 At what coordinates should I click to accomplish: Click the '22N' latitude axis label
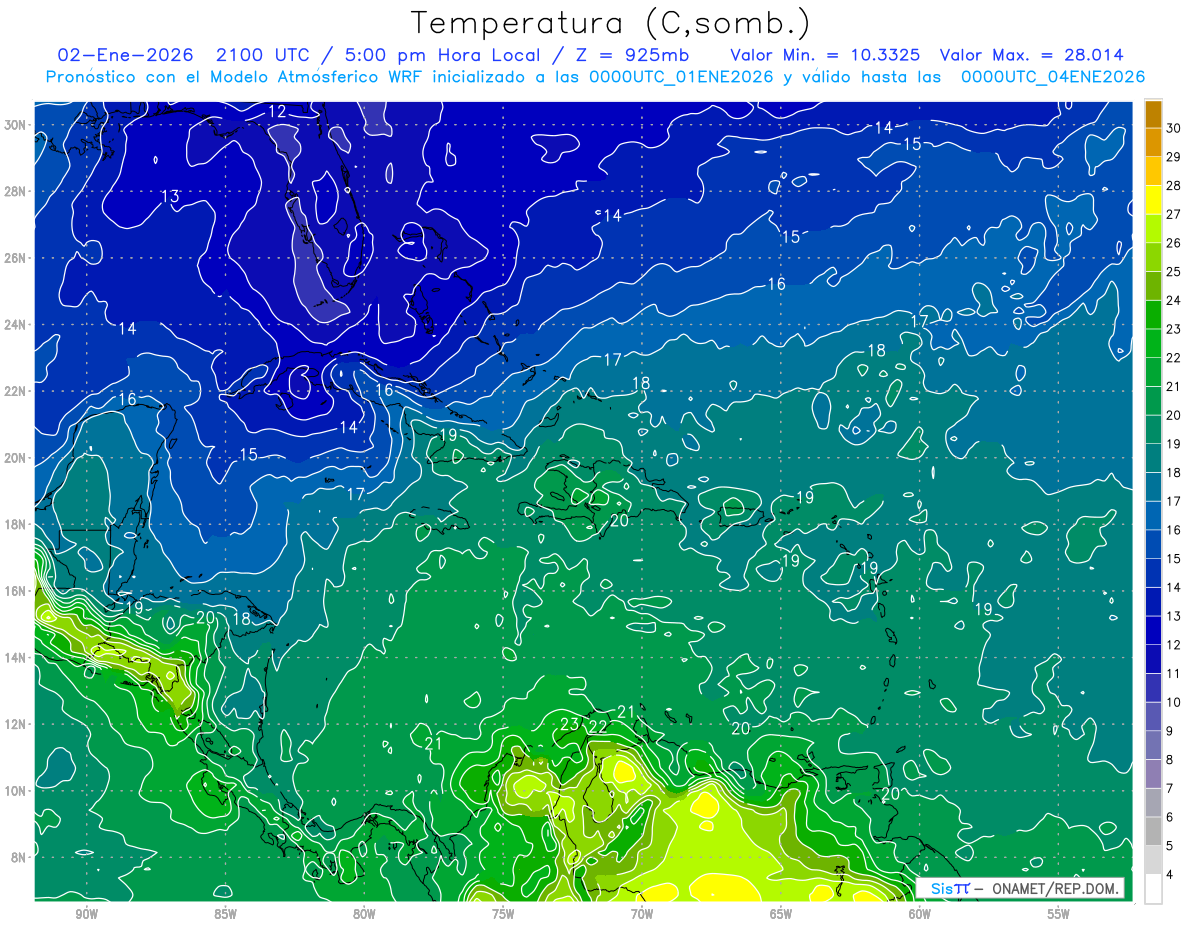pyautogui.click(x=15, y=391)
